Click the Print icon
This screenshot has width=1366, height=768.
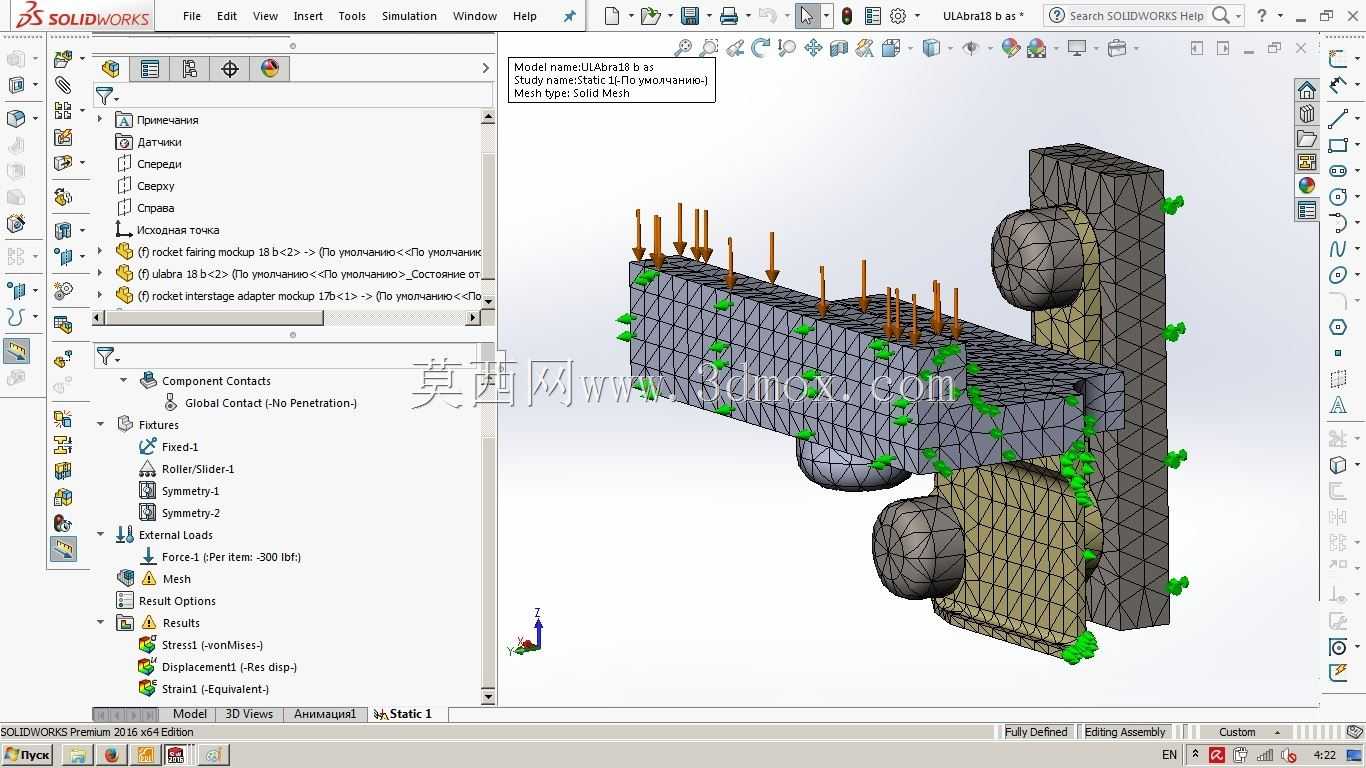click(x=729, y=16)
